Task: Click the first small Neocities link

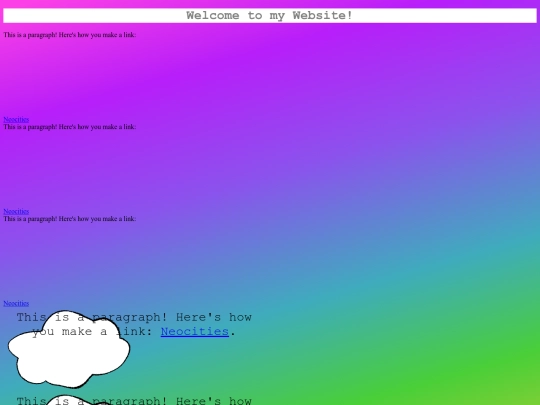Action: pyautogui.click(x=16, y=120)
